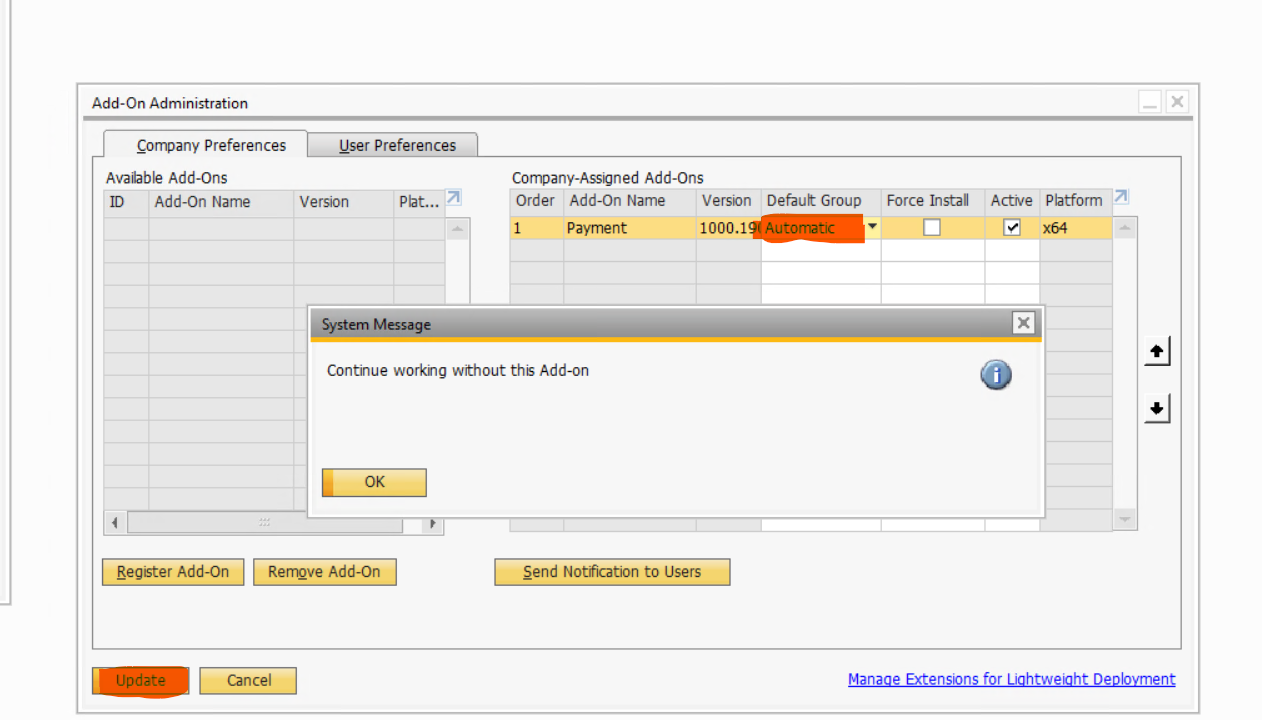This screenshot has height=720, width=1262.
Task: Close the Add-On Administration window
Action: (1177, 102)
